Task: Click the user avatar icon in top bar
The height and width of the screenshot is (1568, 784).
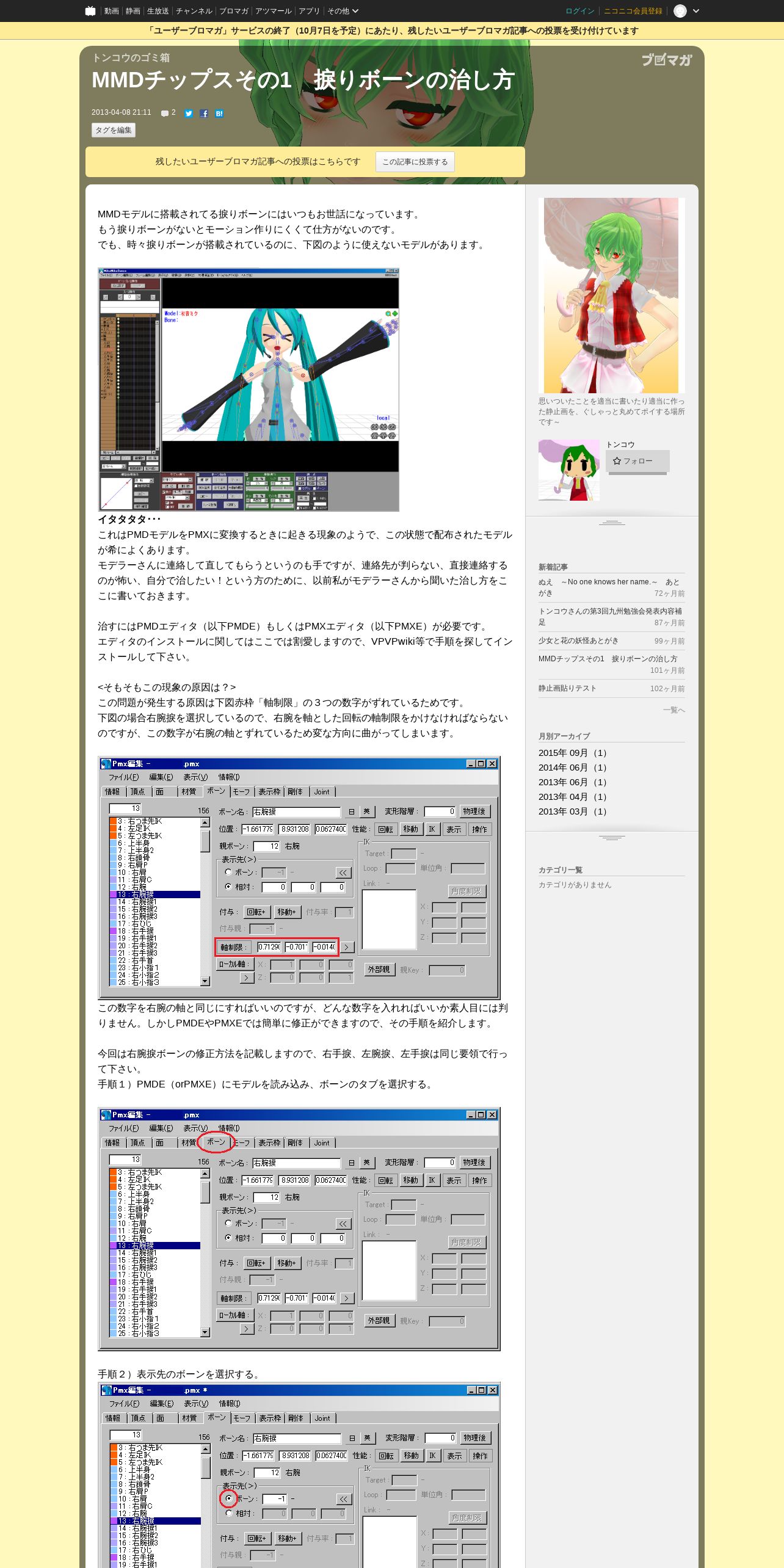Action: tap(680, 11)
